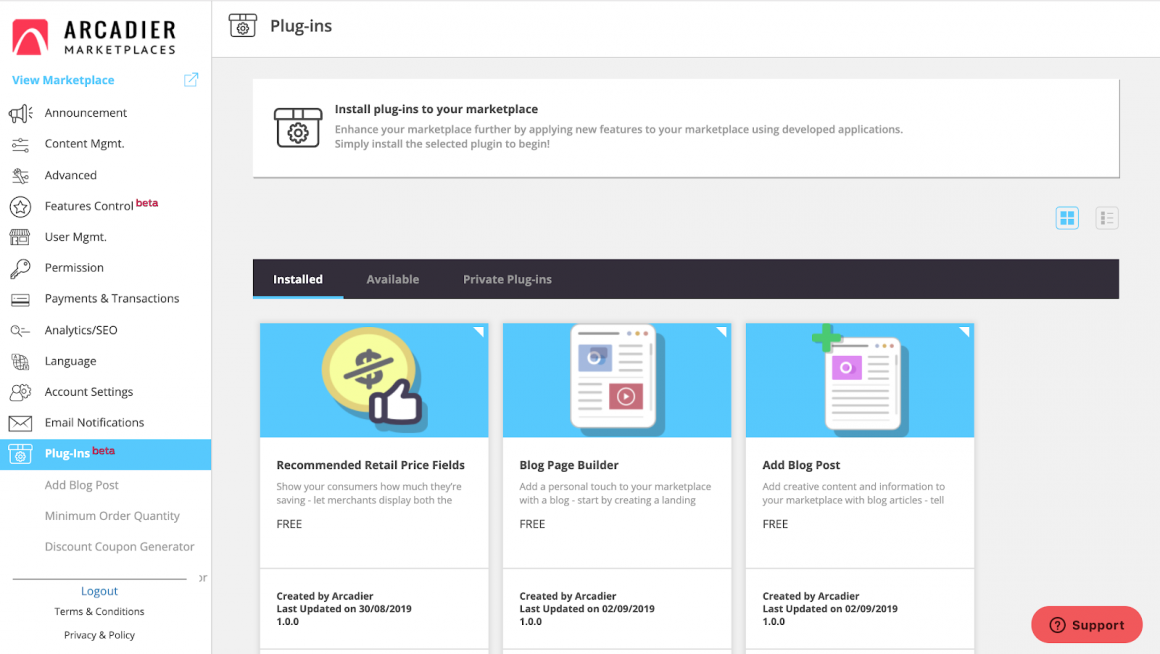Open Add Blog Post submenu item

[x=82, y=485]
